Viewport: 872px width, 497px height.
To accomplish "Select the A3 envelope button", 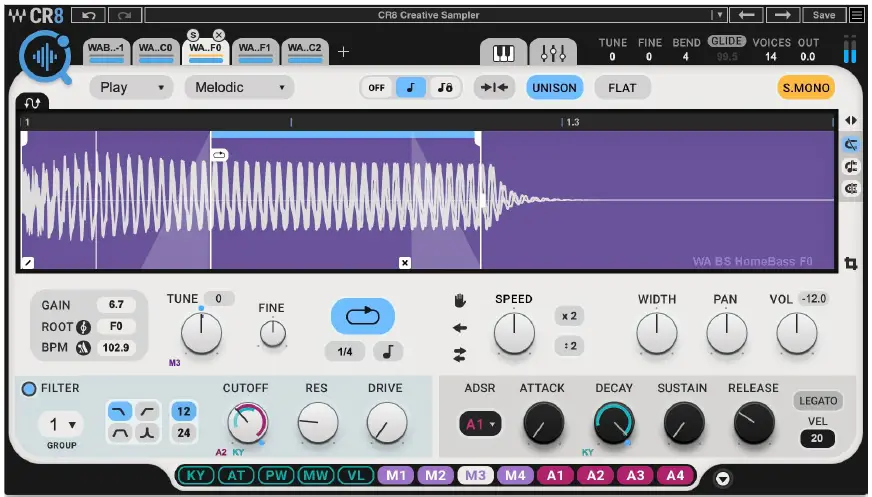I will click(x=635, y=475).
